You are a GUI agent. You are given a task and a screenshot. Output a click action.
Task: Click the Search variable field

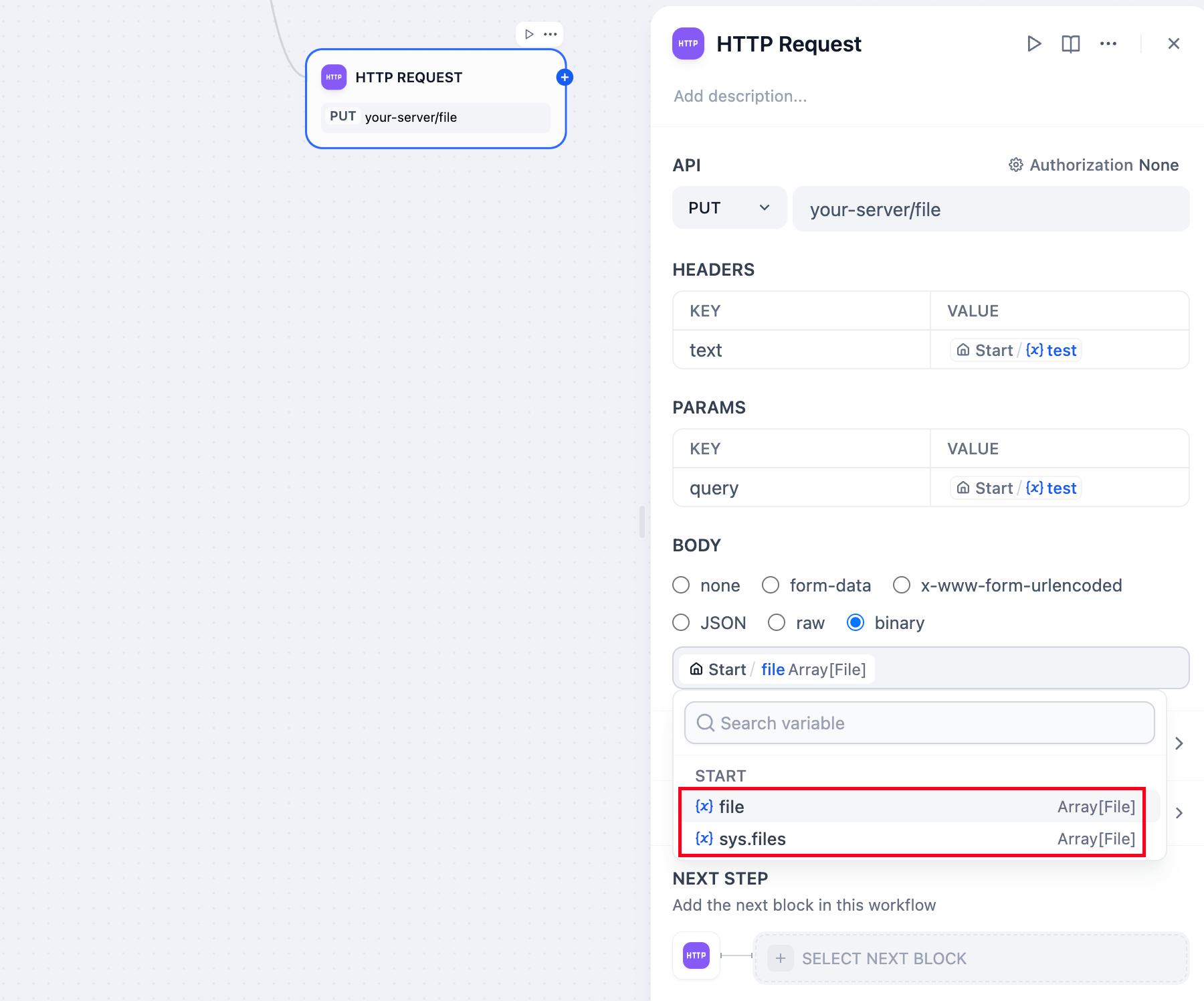pos(920,723)
